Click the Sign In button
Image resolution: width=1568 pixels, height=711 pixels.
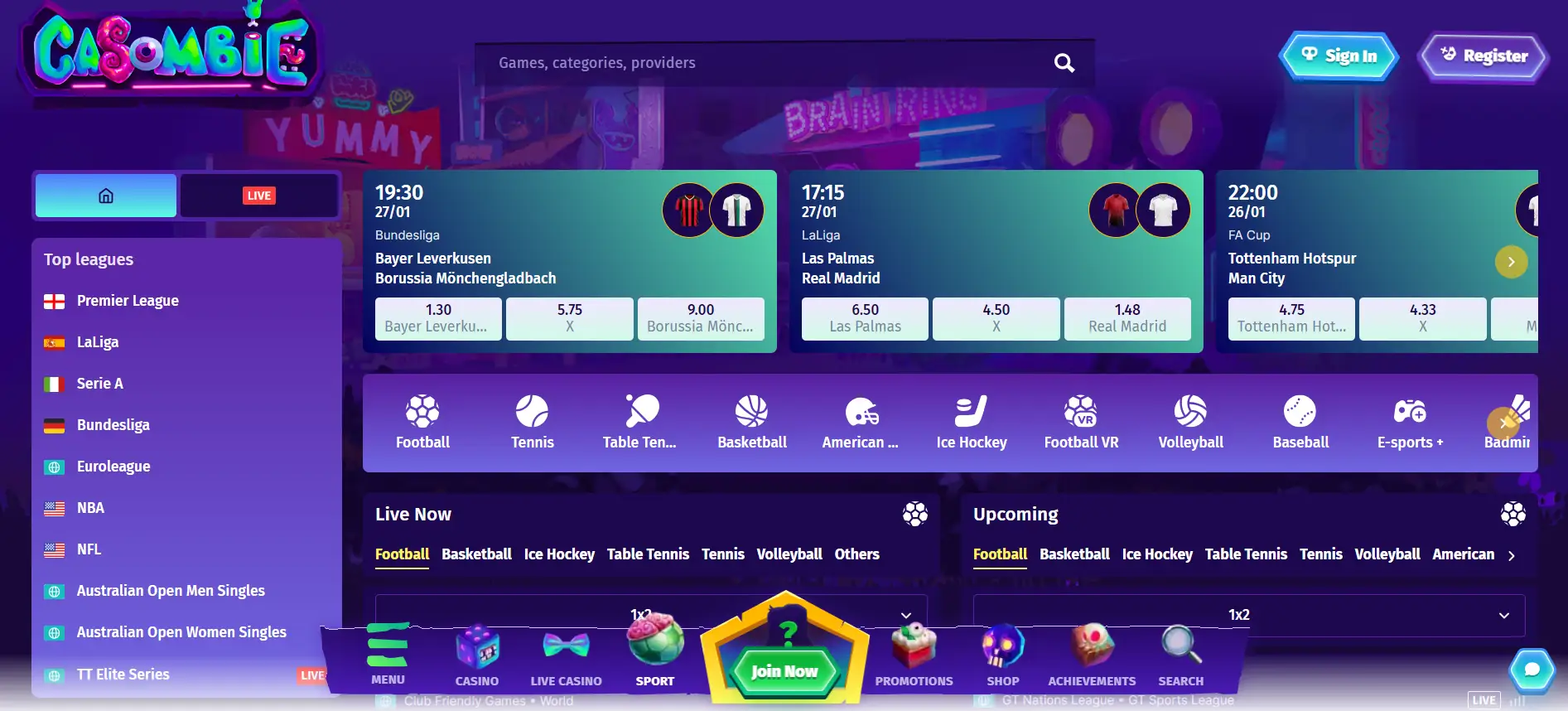pos(1339,56)
